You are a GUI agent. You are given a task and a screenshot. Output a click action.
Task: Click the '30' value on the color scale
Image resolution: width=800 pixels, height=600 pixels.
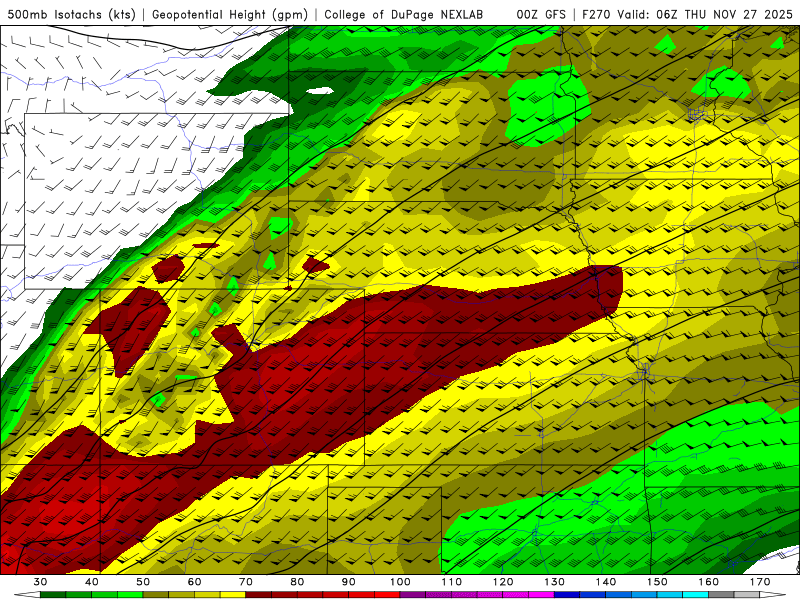pos(40,582)
